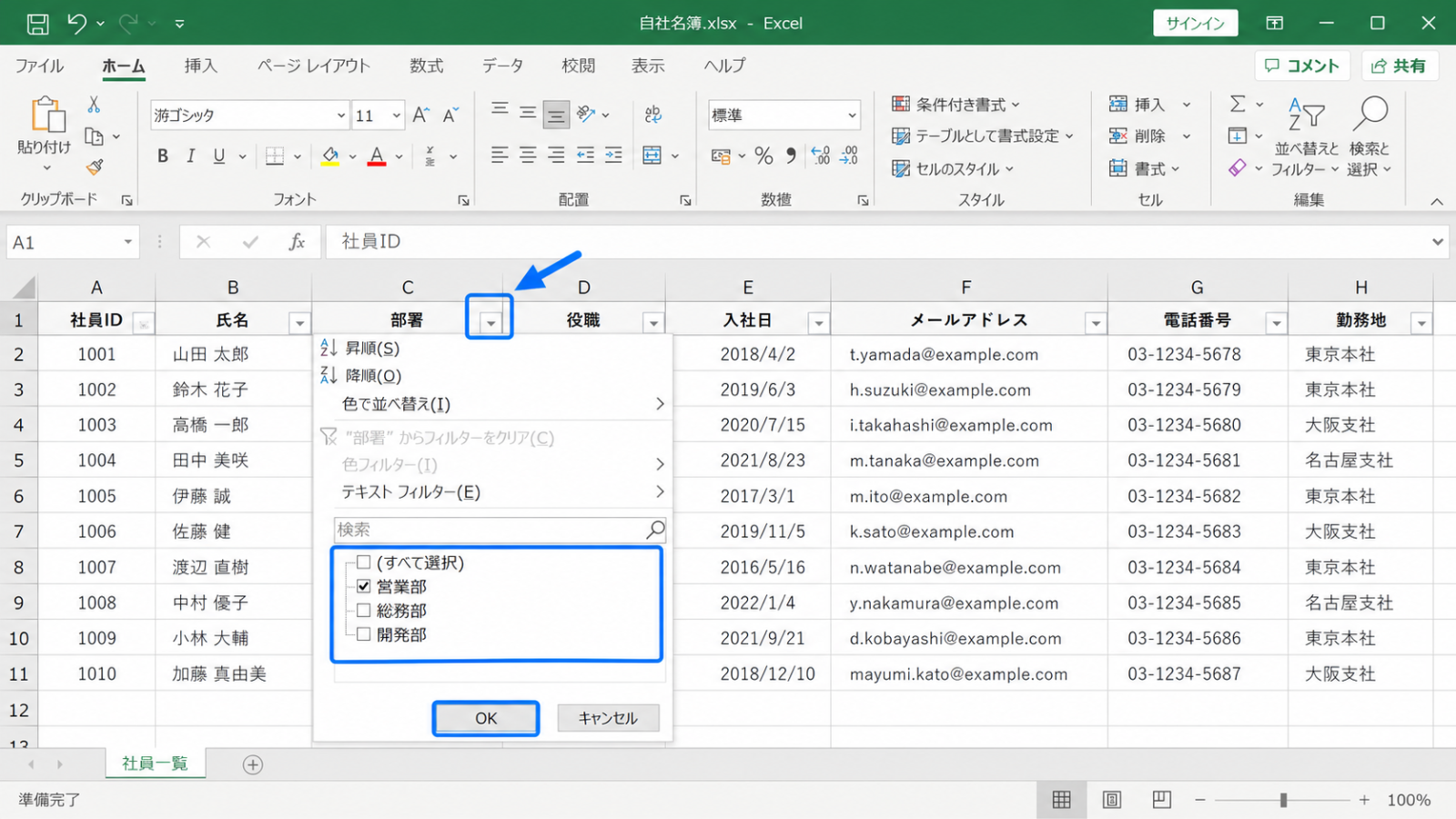Screen dimensions: 1456x819
Task: Open the 氏名 column filter dropdown
Action: pos(299,322)
